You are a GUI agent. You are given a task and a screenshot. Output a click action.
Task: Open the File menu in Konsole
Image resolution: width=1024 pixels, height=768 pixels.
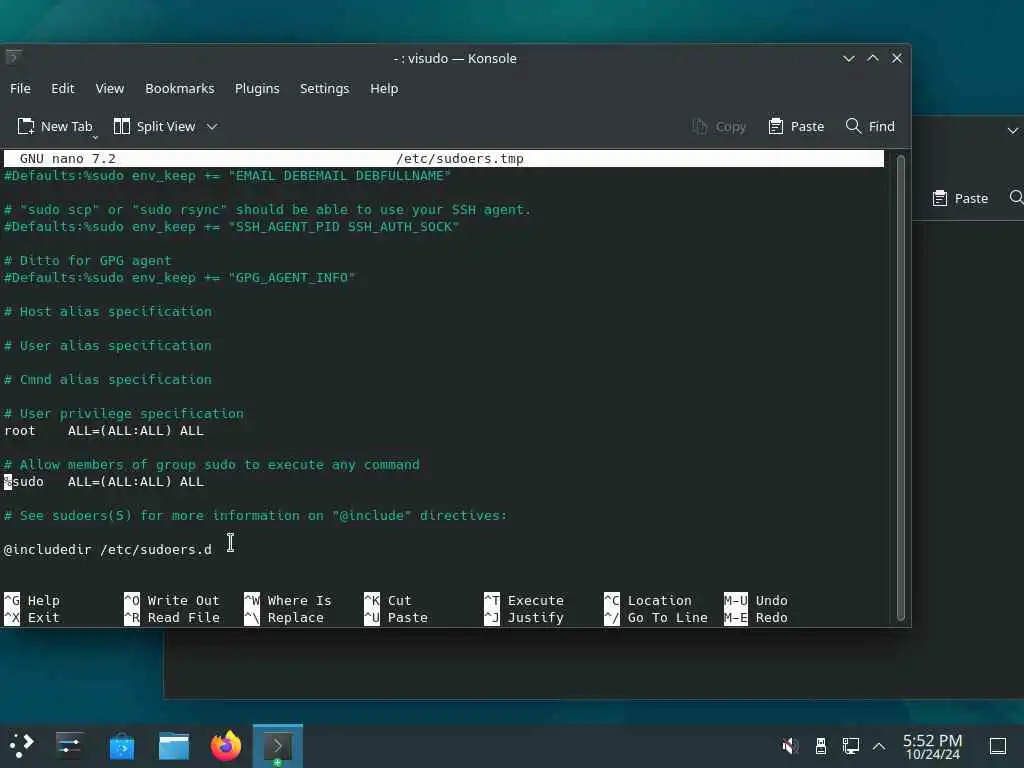[x=20, y=88]
